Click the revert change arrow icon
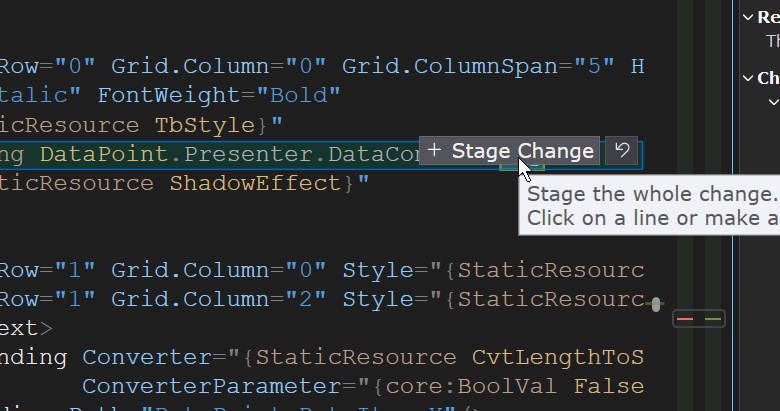The image size is (780, 411). (621, 150)
